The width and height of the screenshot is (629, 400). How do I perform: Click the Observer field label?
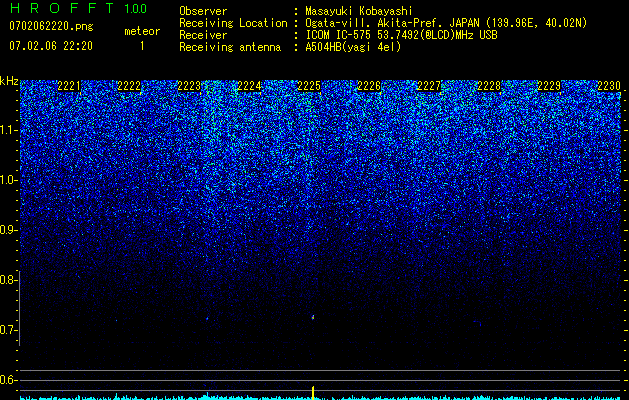pos(203,11)
